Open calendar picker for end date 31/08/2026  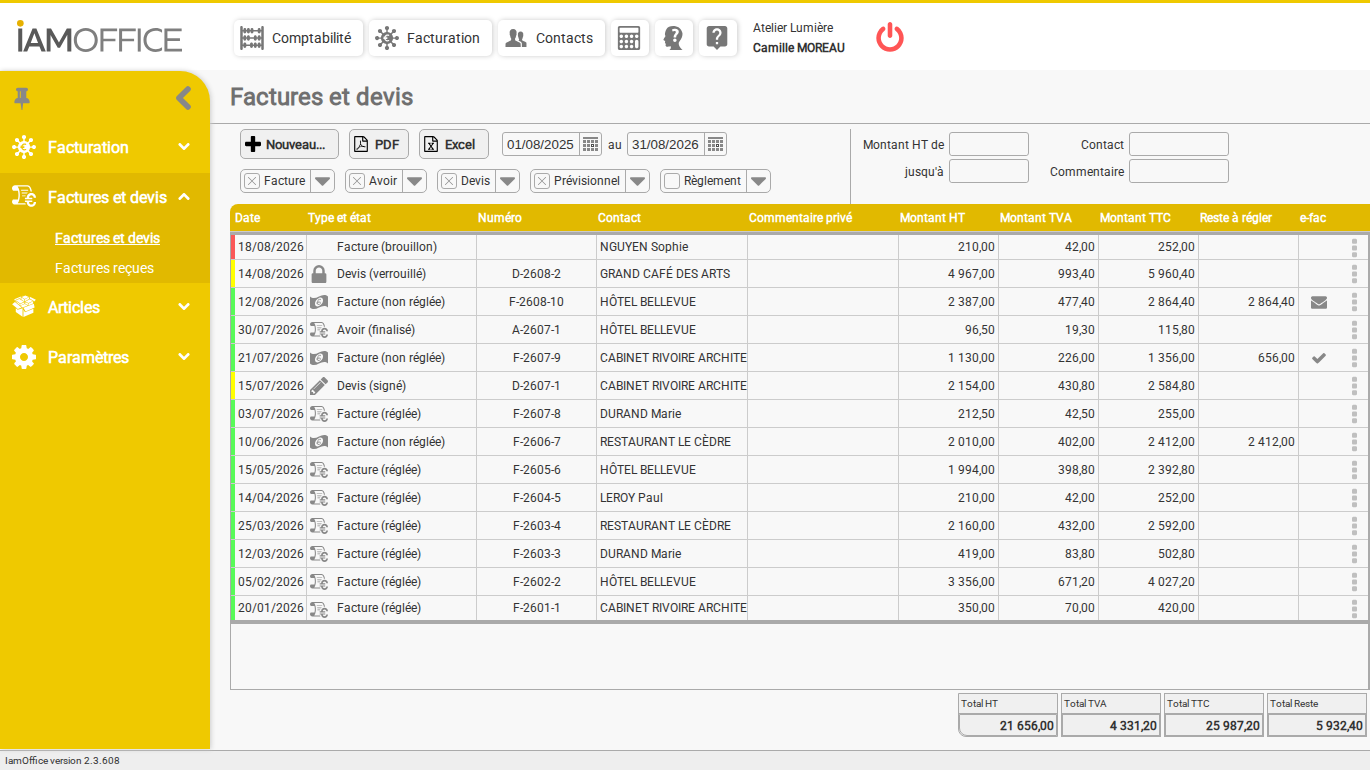(x=715, y=144)
